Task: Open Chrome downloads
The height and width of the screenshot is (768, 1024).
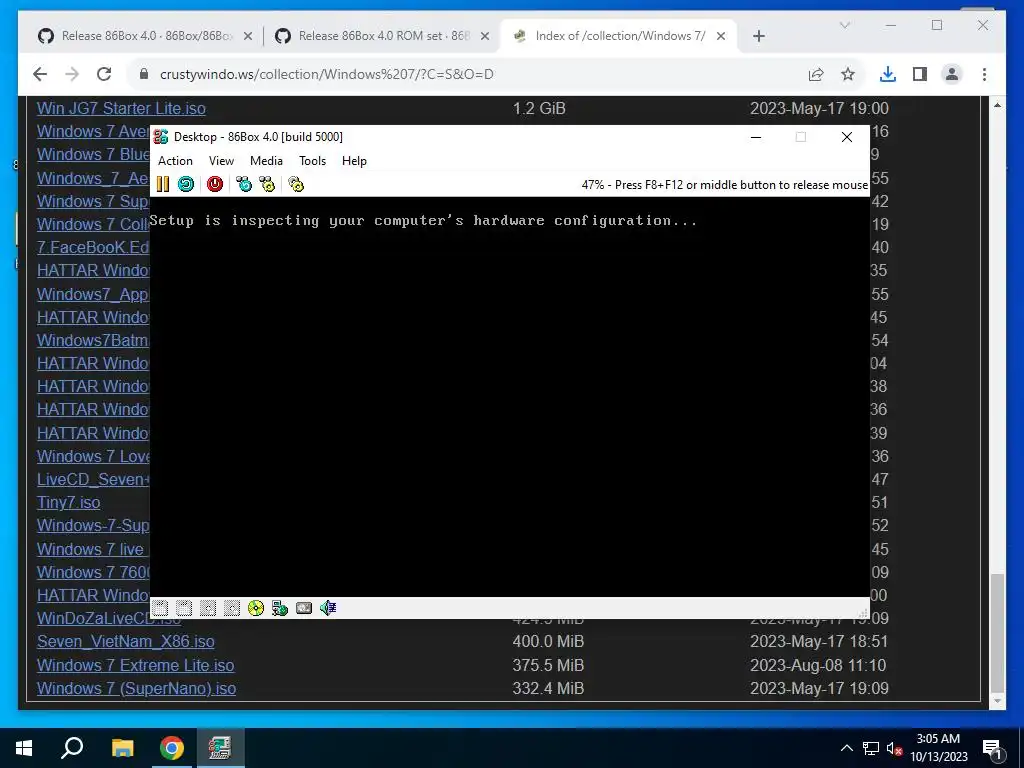Action: 888,74
